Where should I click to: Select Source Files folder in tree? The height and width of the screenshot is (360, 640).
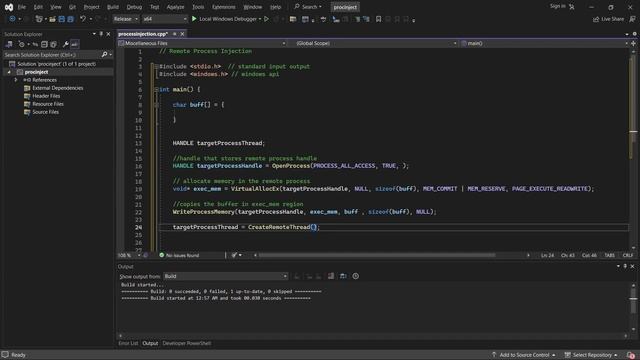45,112
